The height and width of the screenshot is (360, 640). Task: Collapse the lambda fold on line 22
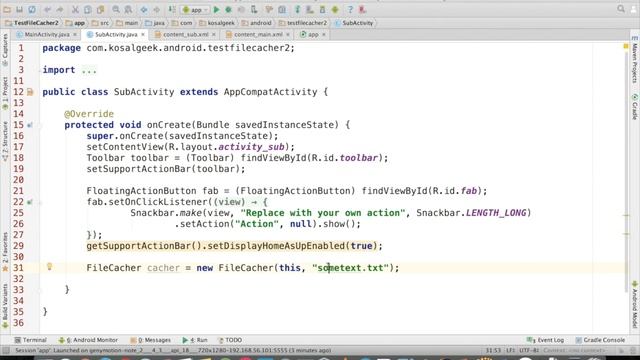[40, 202]
